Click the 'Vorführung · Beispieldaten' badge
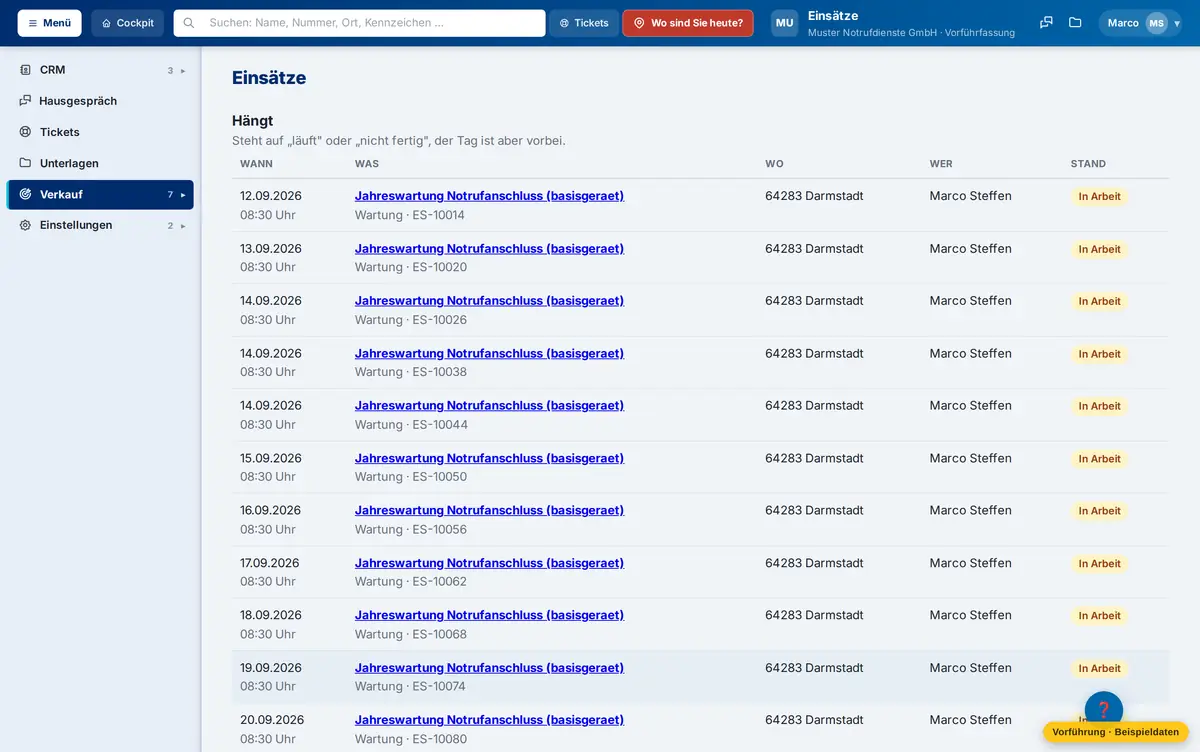 pos(1115,732)
